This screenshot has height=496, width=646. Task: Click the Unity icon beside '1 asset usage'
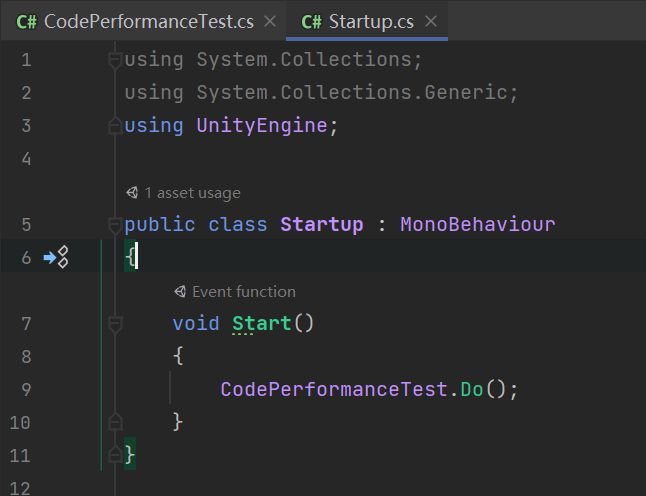132,192
